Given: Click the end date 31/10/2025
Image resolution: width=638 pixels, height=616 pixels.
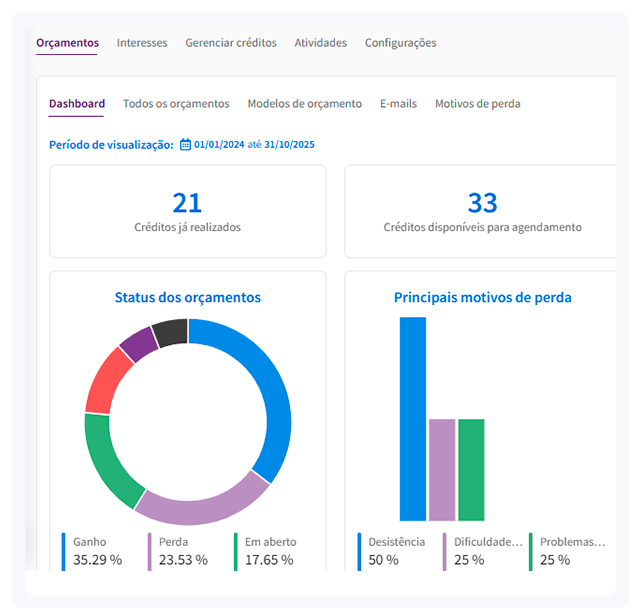Looking at the screenshot, I should point(289,145).
